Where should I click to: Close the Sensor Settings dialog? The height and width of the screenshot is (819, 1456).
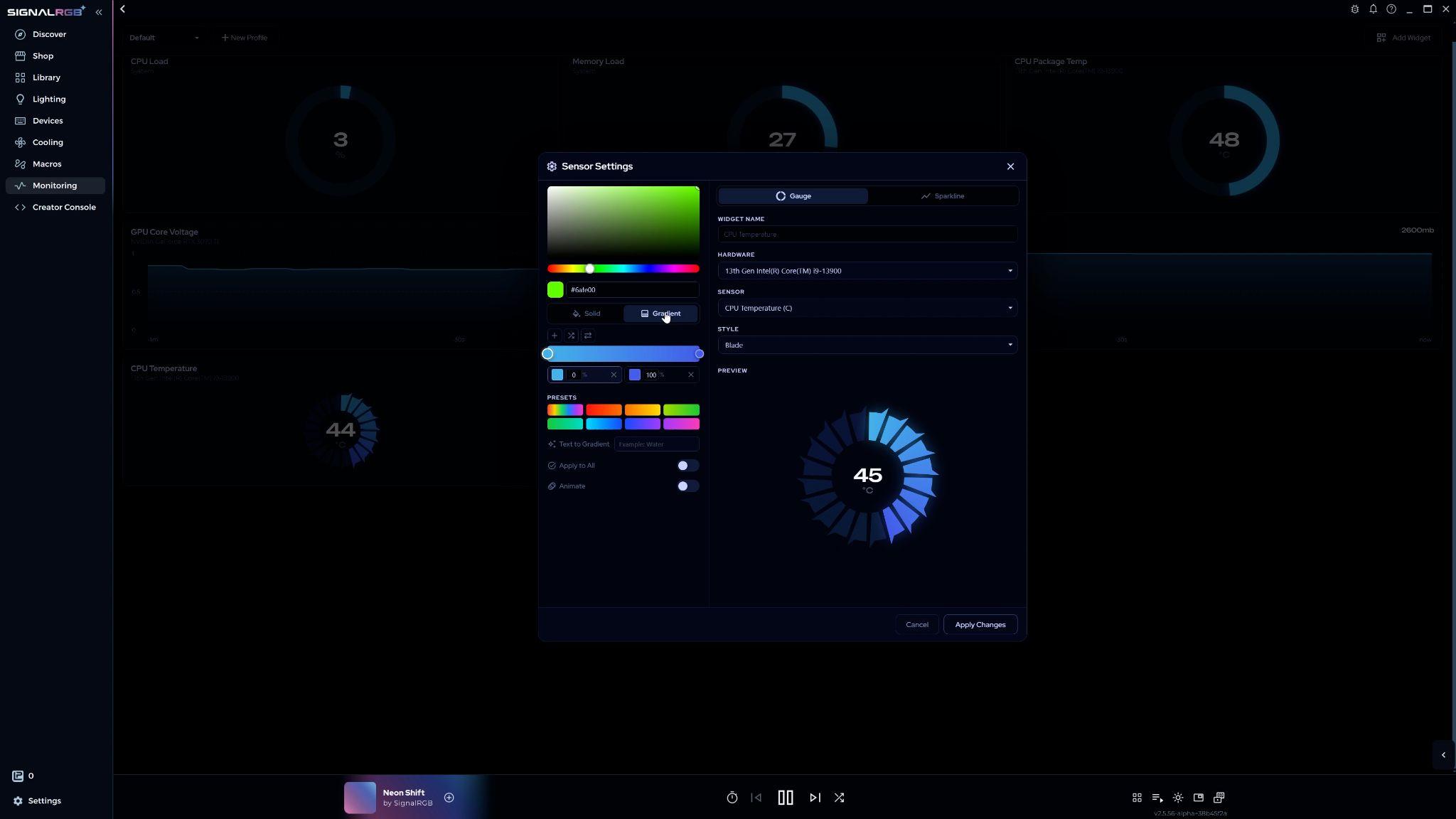tap(1010, 166)
